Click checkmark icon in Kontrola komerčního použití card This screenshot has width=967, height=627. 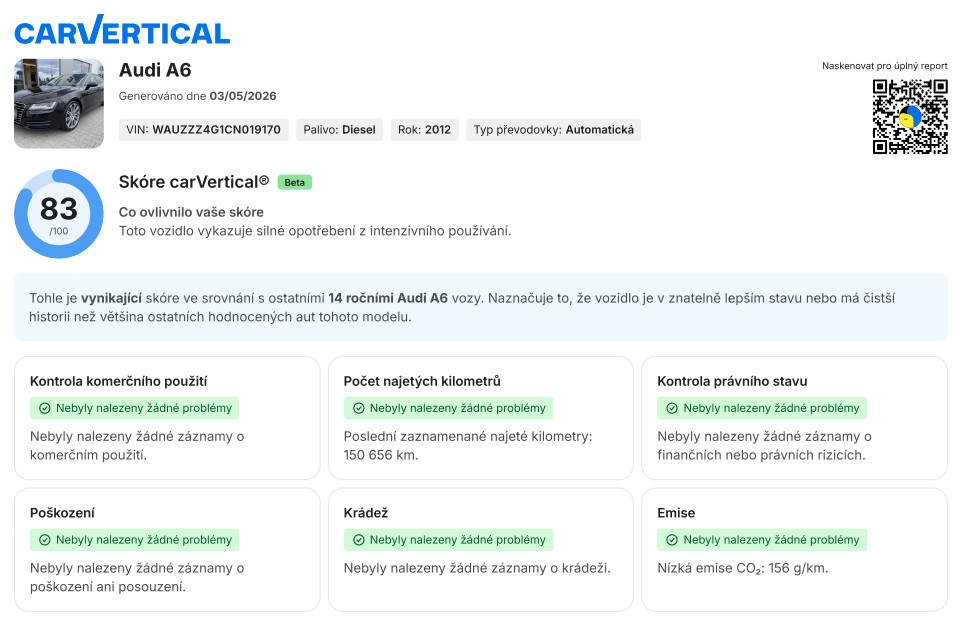pyautogui.click(x=44, y=408)
